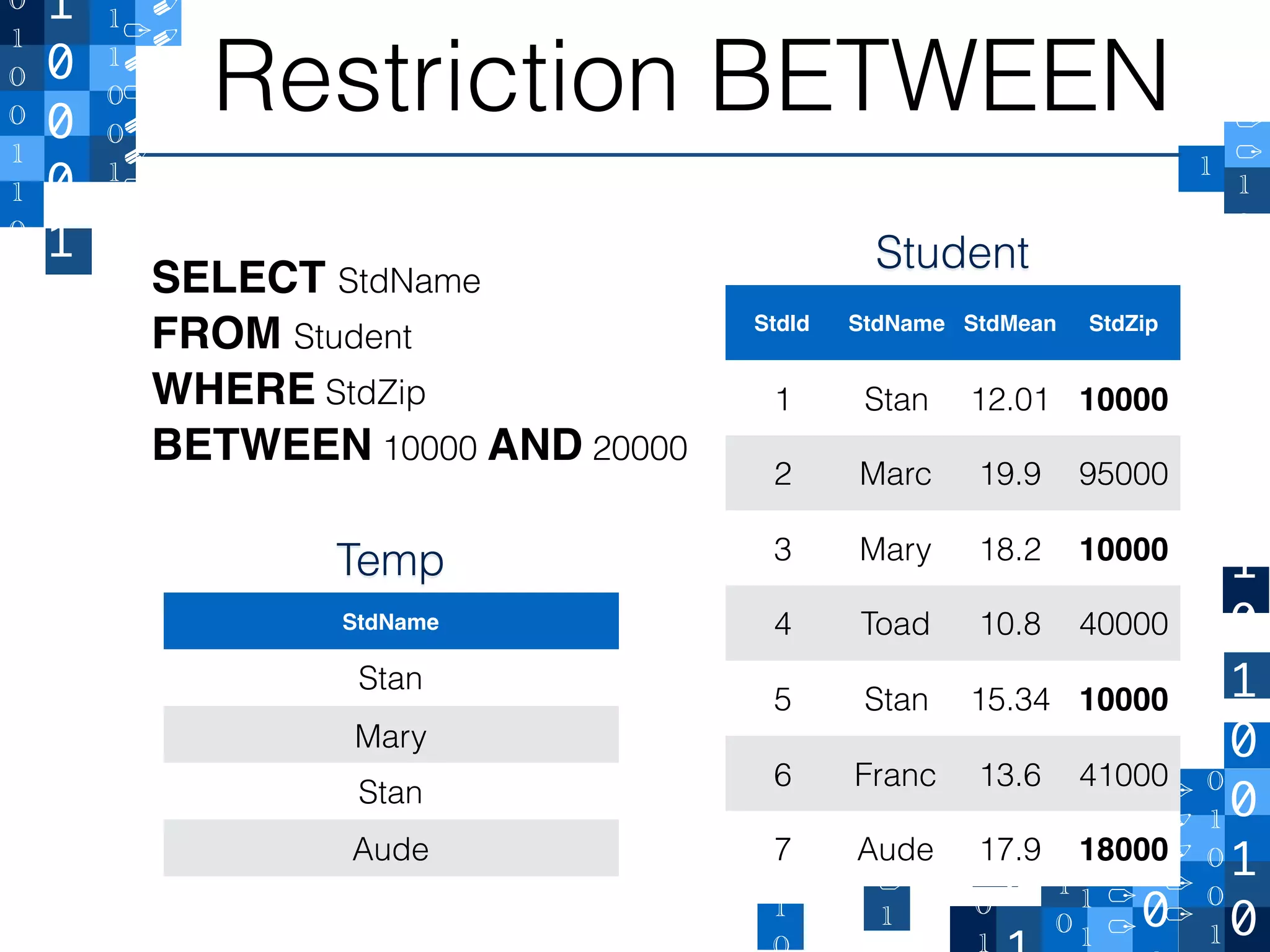Click the pen nib icon in top-right decoration
Screen dimensions: 1270x952
1248,151
